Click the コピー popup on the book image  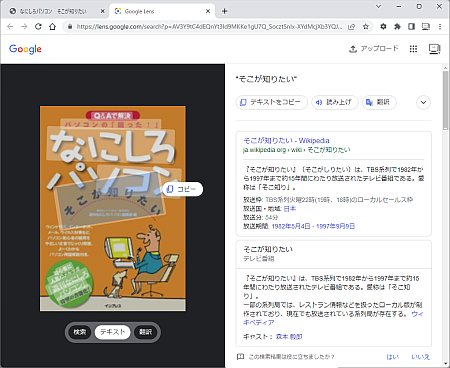[183, 189]
